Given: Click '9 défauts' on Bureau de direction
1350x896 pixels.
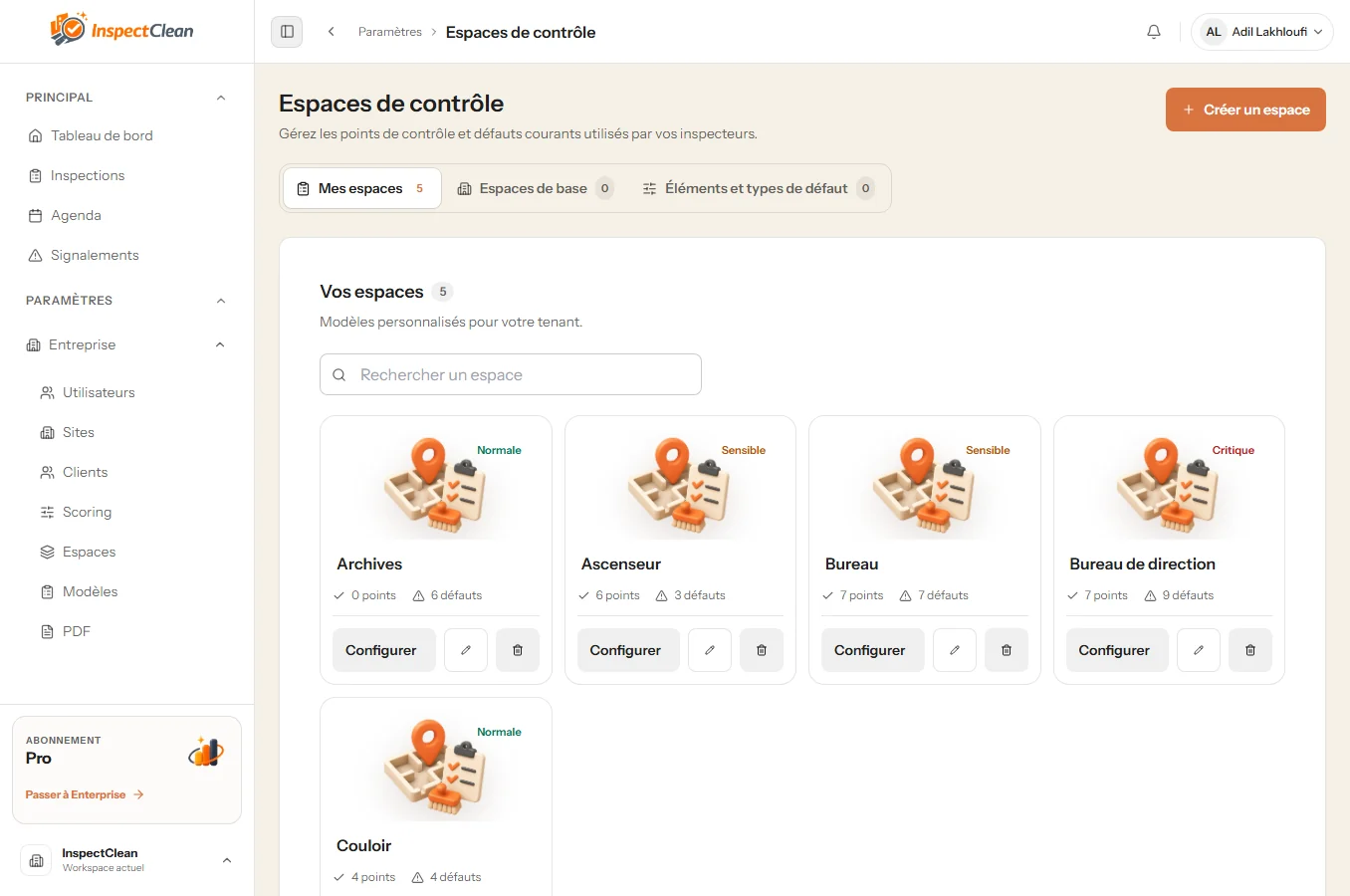Looking at the screenshot, I should point(1179,595).
